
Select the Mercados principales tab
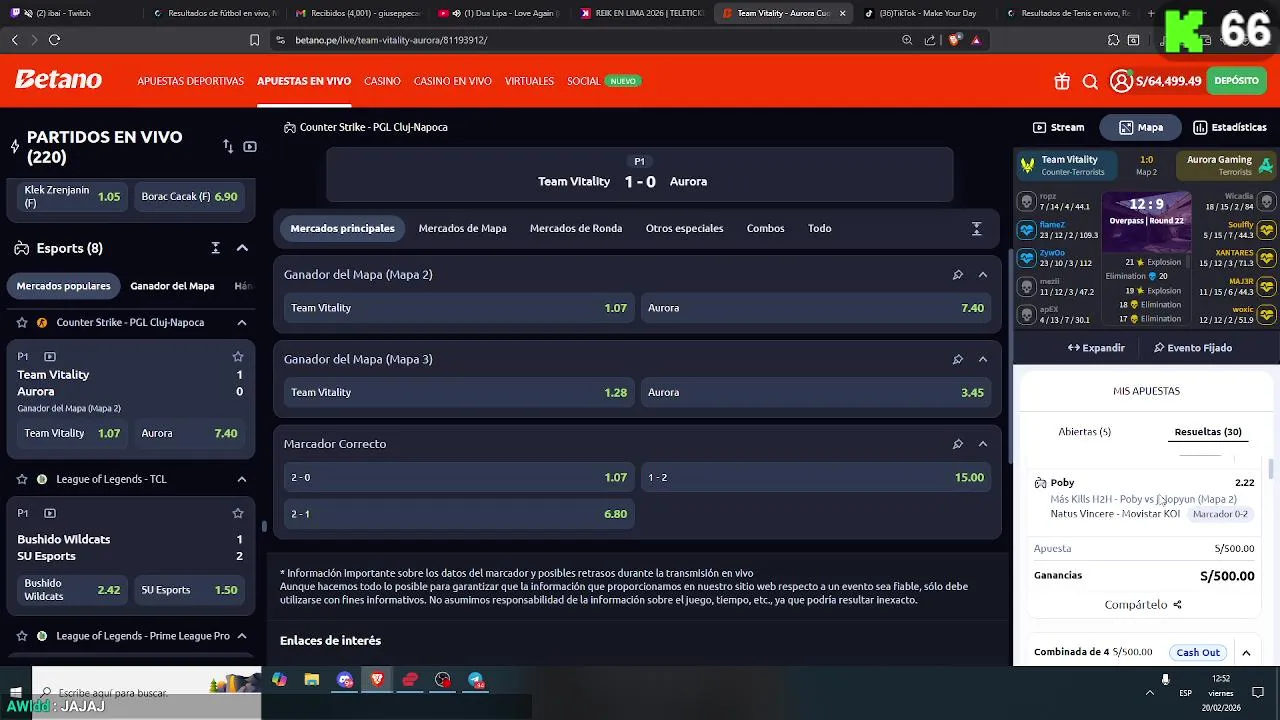tap(342, 228)
